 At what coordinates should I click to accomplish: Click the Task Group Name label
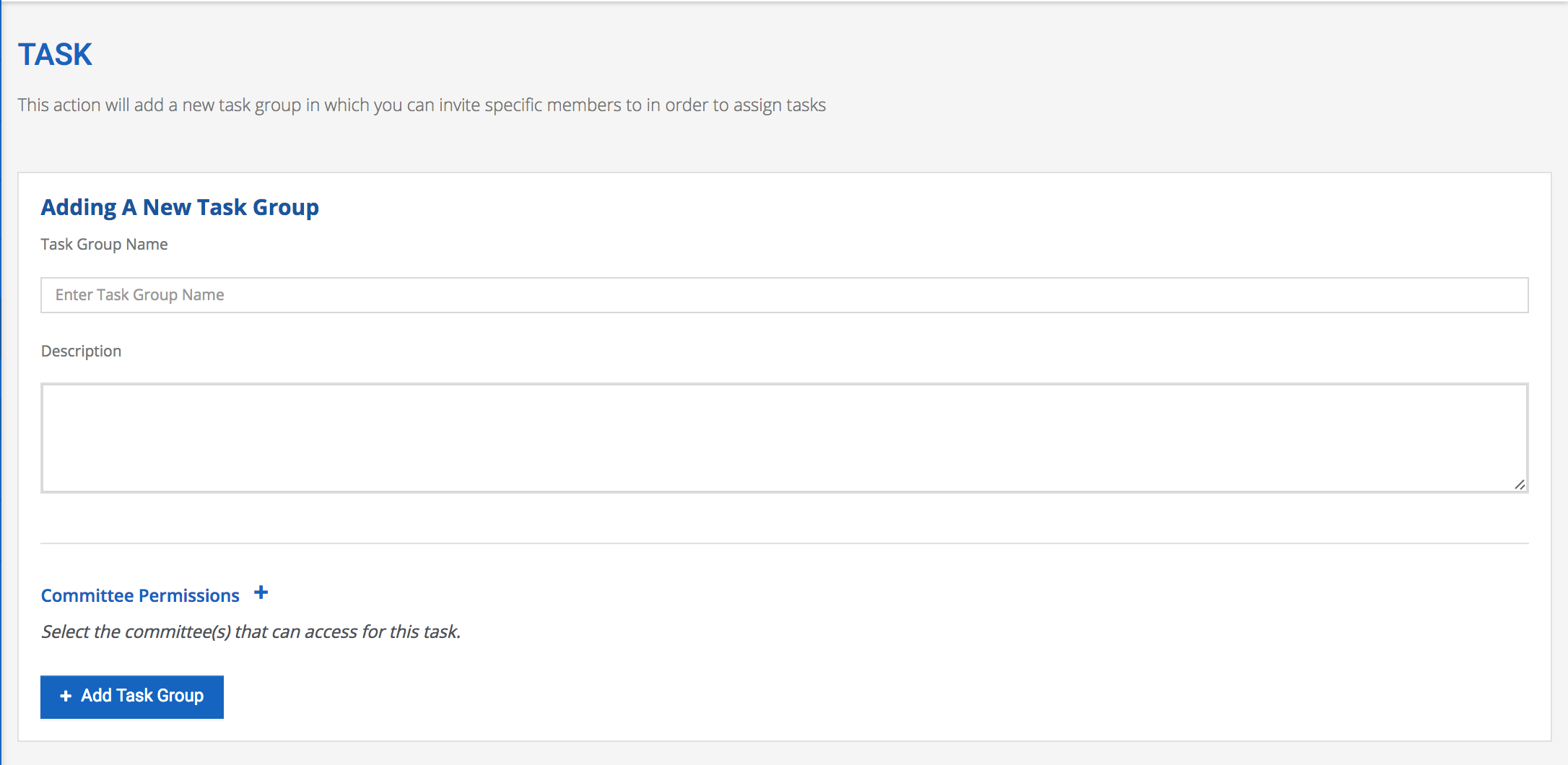click(x=104, y=245)
